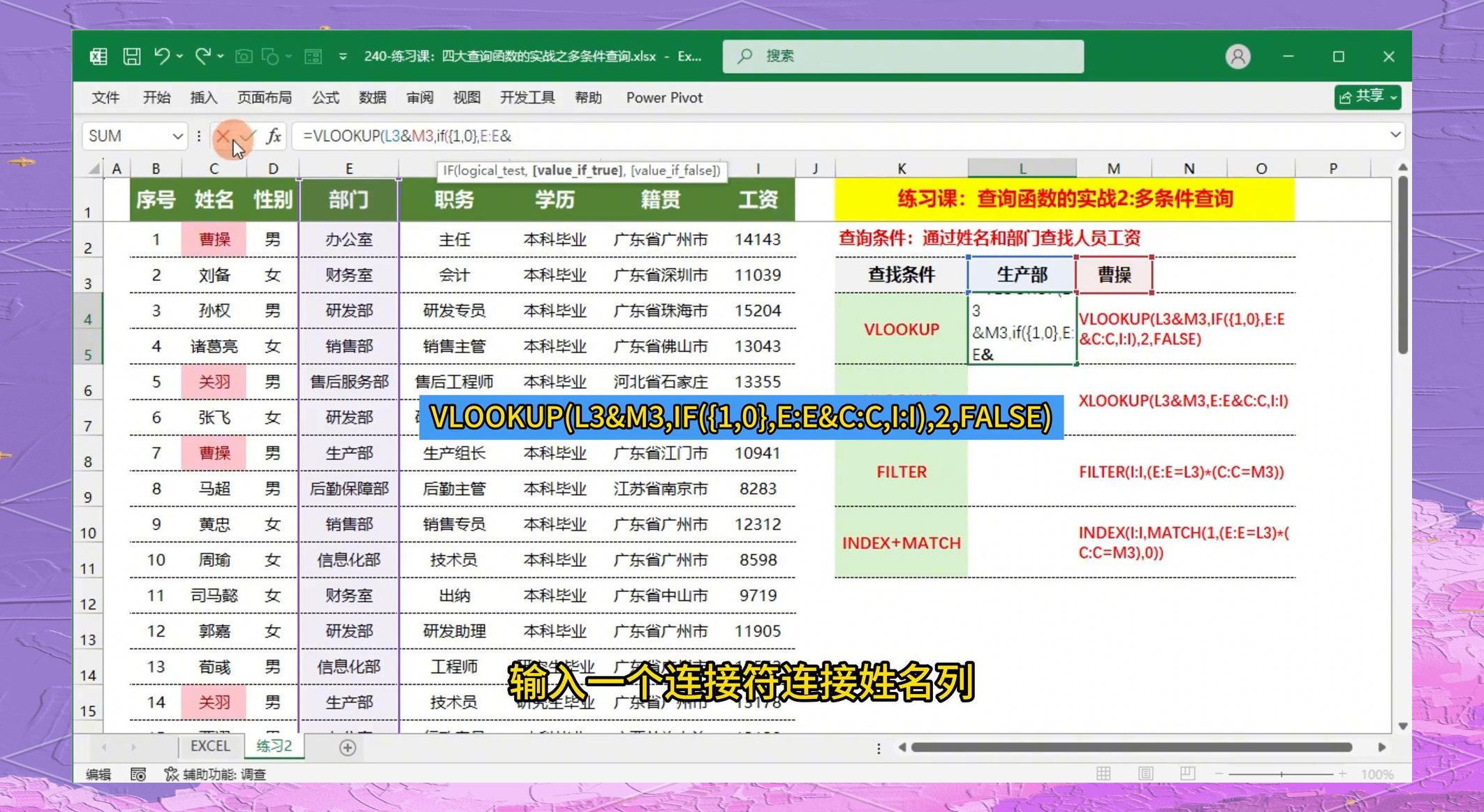This screenshot has width=1484, height=812.
Task: Click the zoom slider track
Action: [1281, 774]
